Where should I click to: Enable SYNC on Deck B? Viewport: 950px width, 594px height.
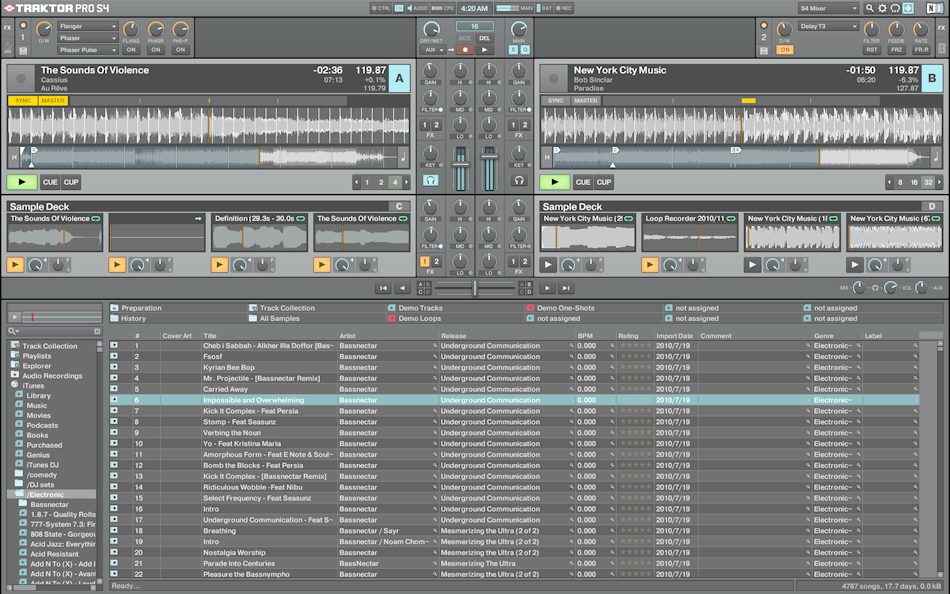[x=556, y=101]
